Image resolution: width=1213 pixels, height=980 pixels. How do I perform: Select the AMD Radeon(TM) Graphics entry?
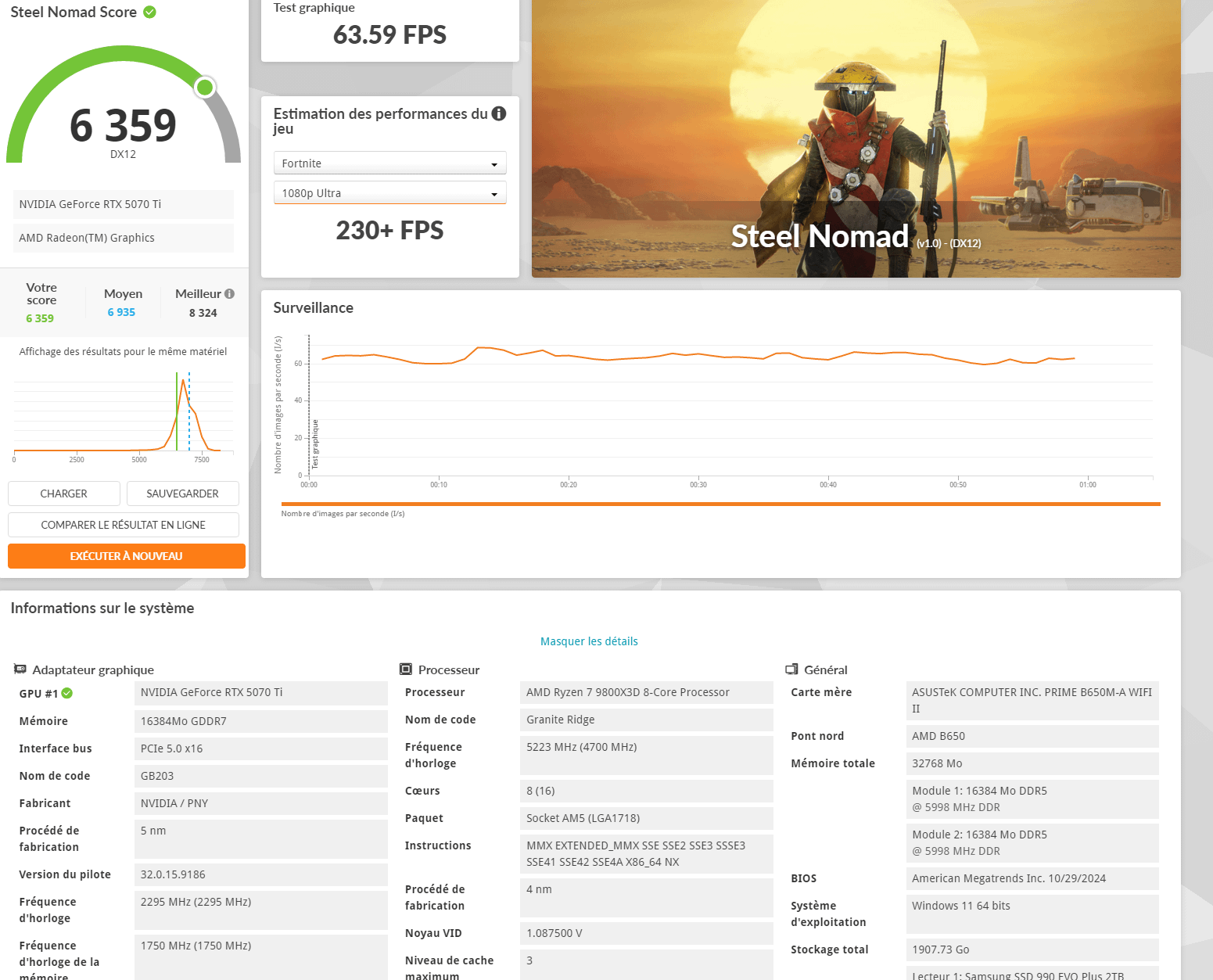coord(124,238)
